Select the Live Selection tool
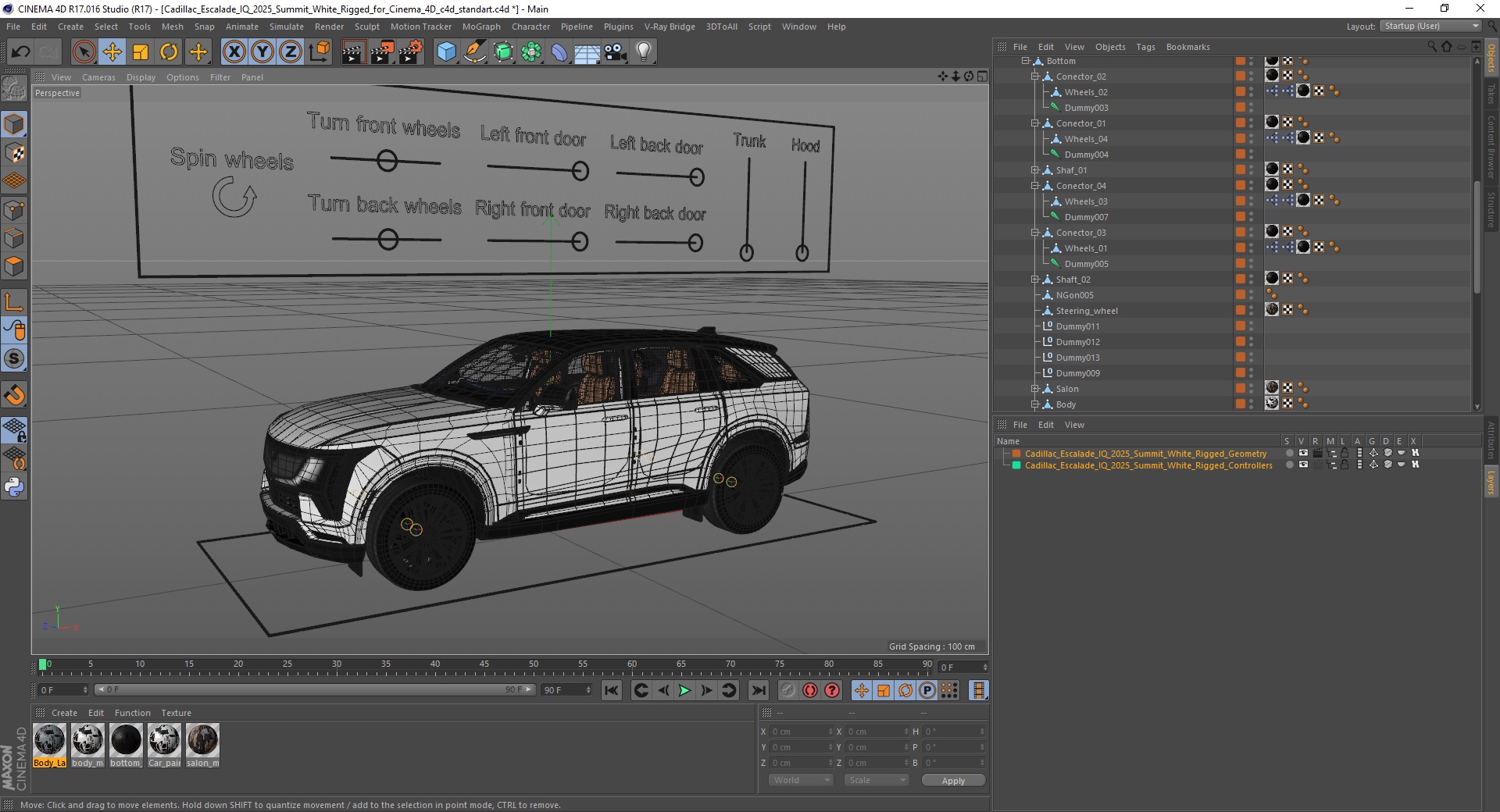The width and height of the screenshot is (1500, 812). pos(84,52)
